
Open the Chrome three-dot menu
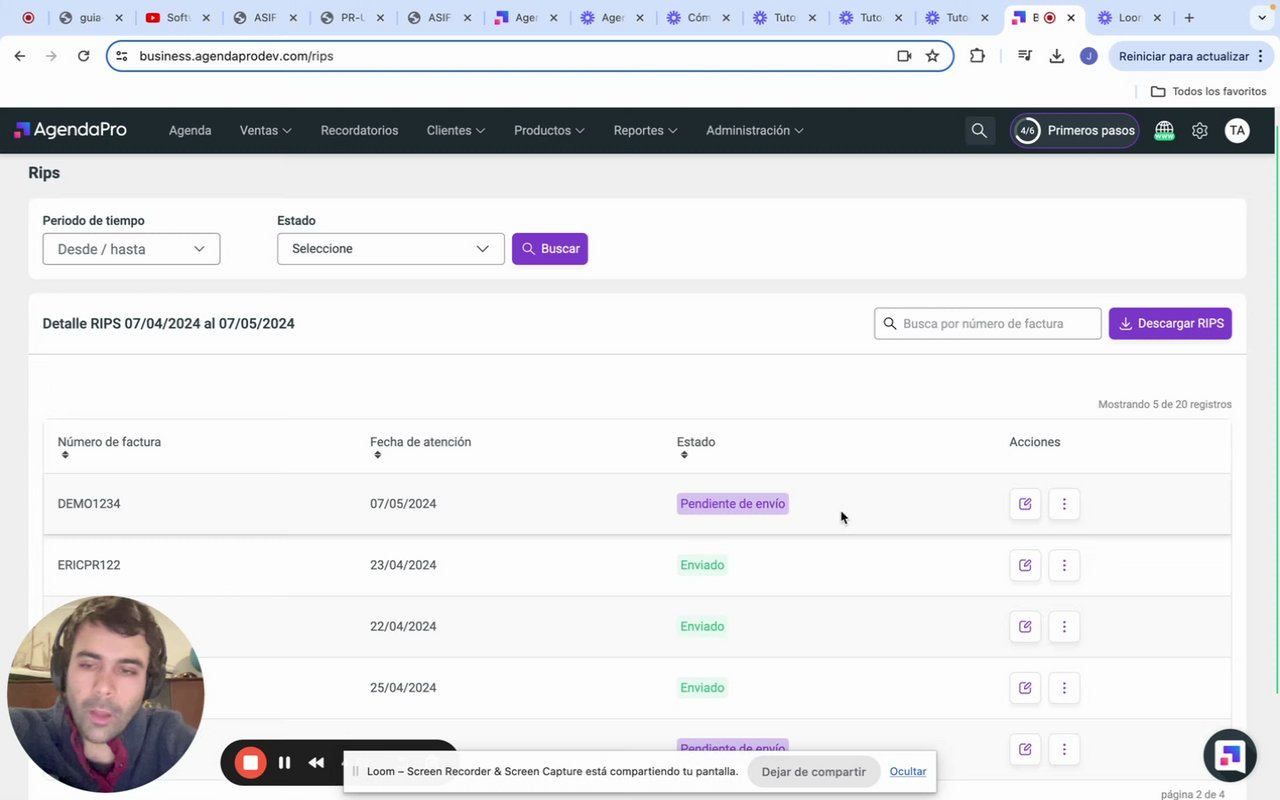(x=1260, y=56)
